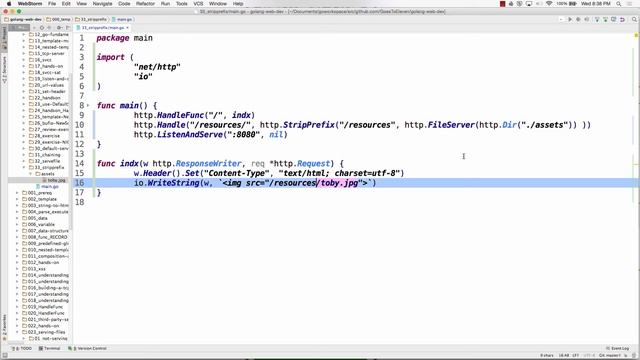Click line number 12 in gutter

click(80, 144)
